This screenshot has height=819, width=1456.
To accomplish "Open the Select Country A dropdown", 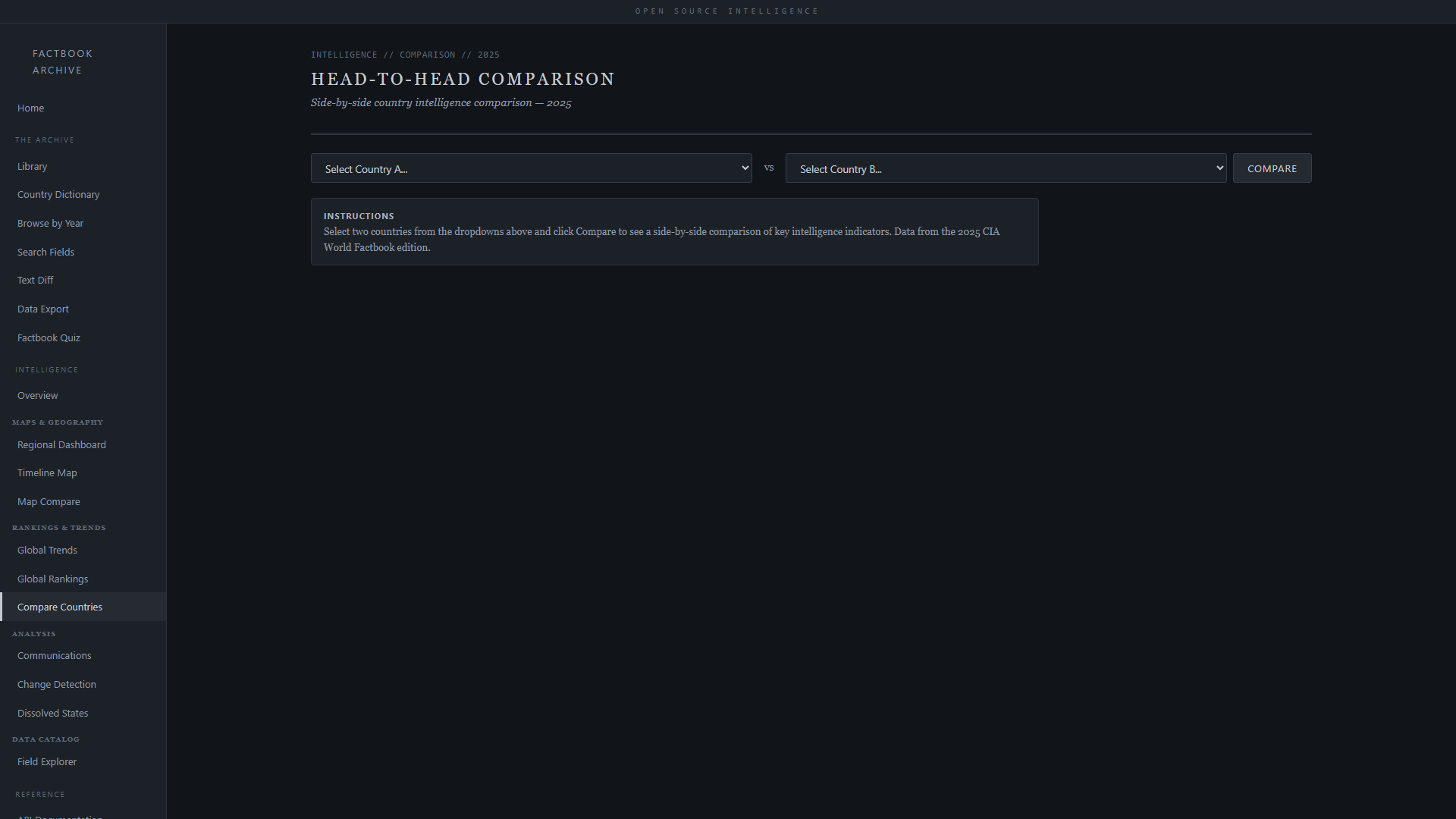I will pos(531,168).
